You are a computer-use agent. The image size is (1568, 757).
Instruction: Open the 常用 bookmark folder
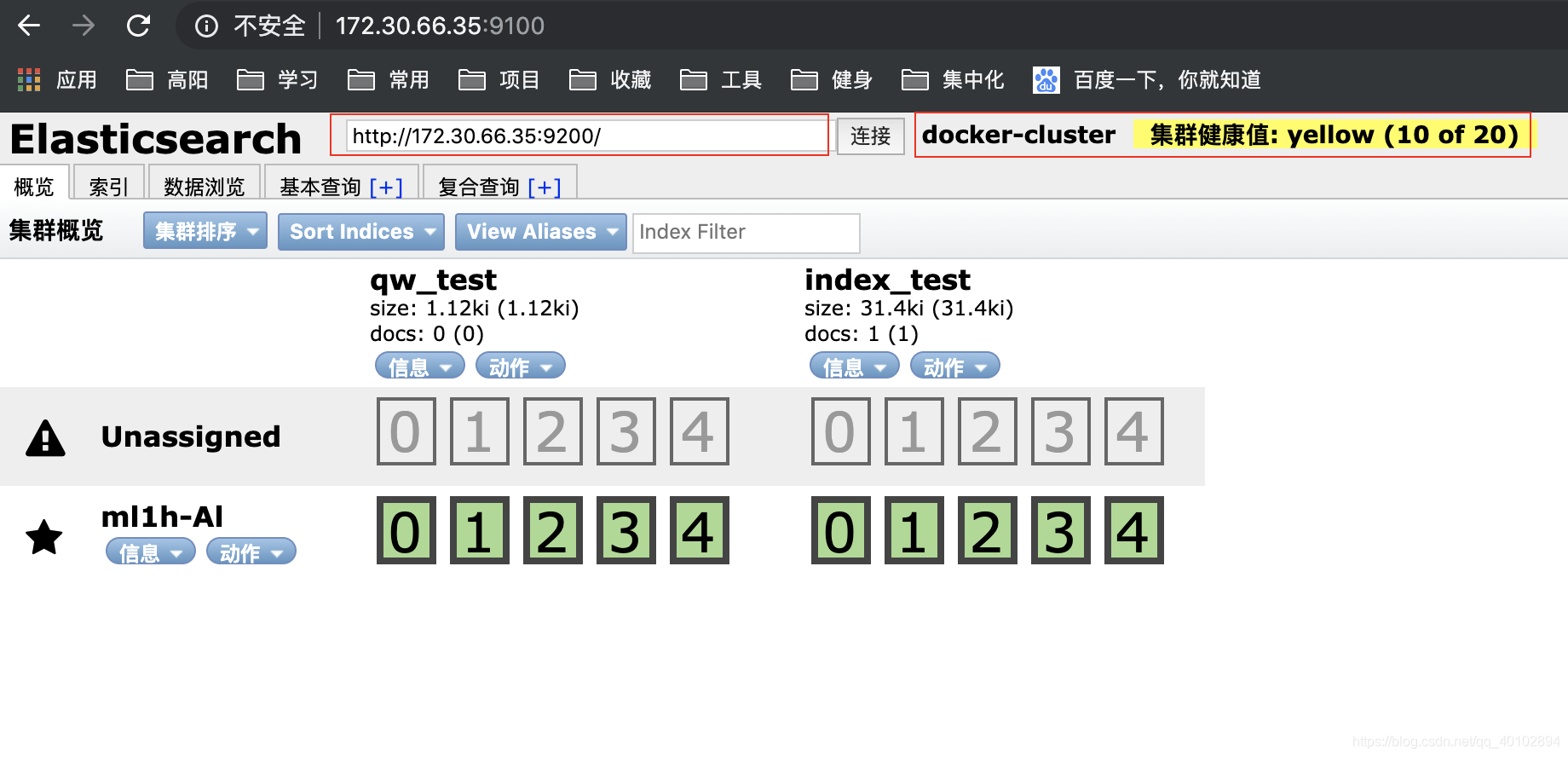tap(389, 80)
